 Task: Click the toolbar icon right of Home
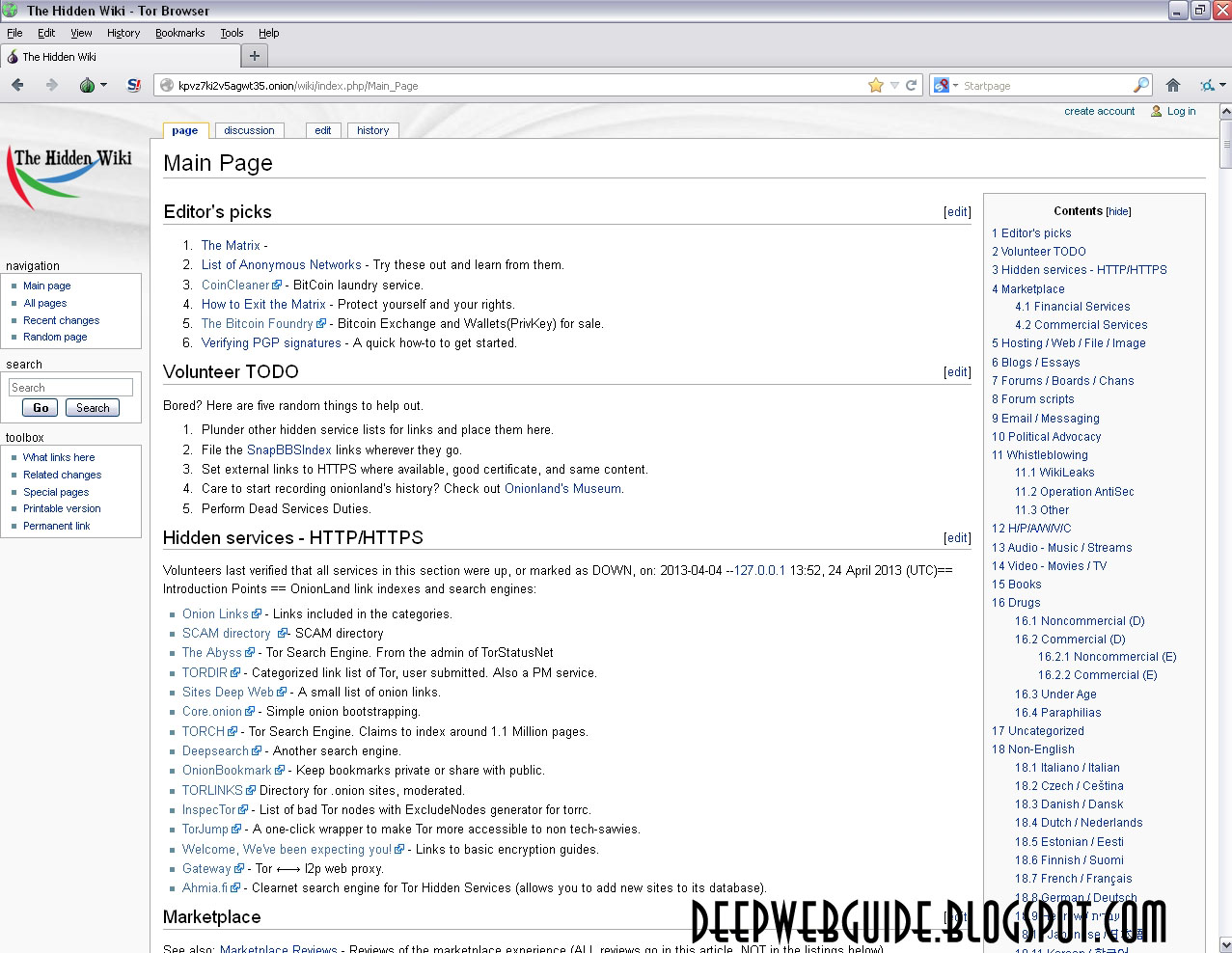click(1207, 85)
